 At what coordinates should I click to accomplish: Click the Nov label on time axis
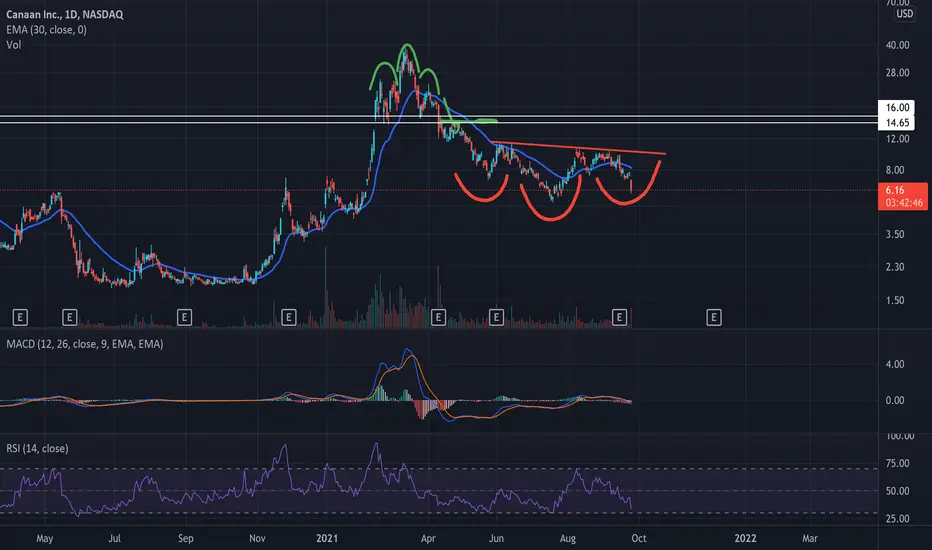257,539
